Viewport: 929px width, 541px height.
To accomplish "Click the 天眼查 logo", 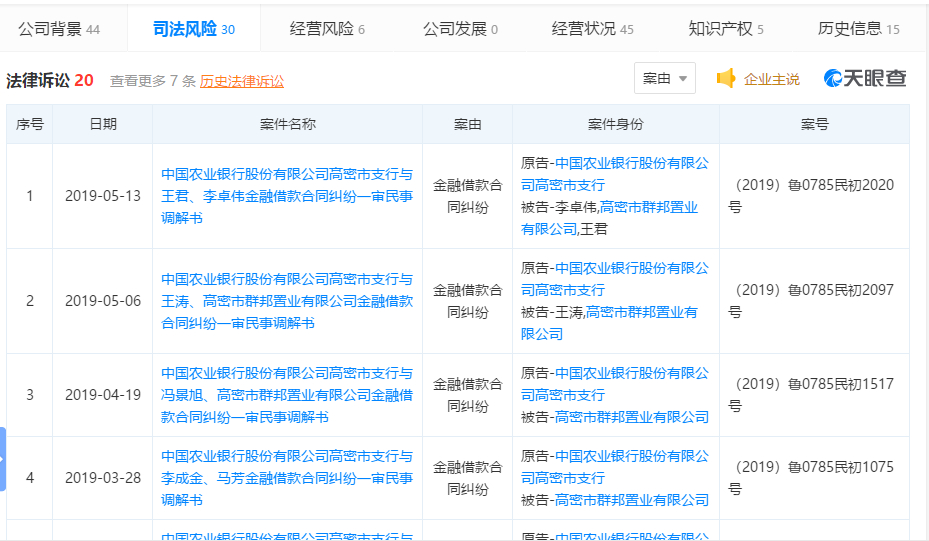I will (865, 78).
